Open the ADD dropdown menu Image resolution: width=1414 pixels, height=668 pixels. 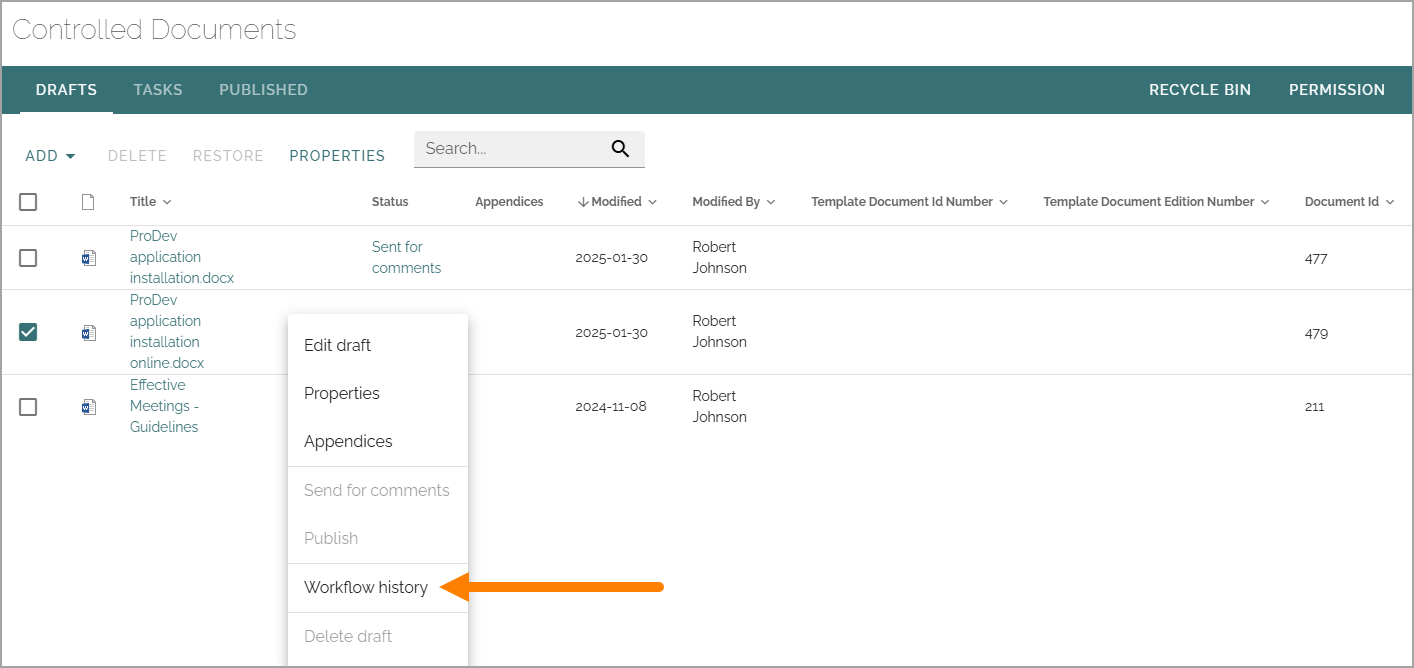tap(50, 156)
